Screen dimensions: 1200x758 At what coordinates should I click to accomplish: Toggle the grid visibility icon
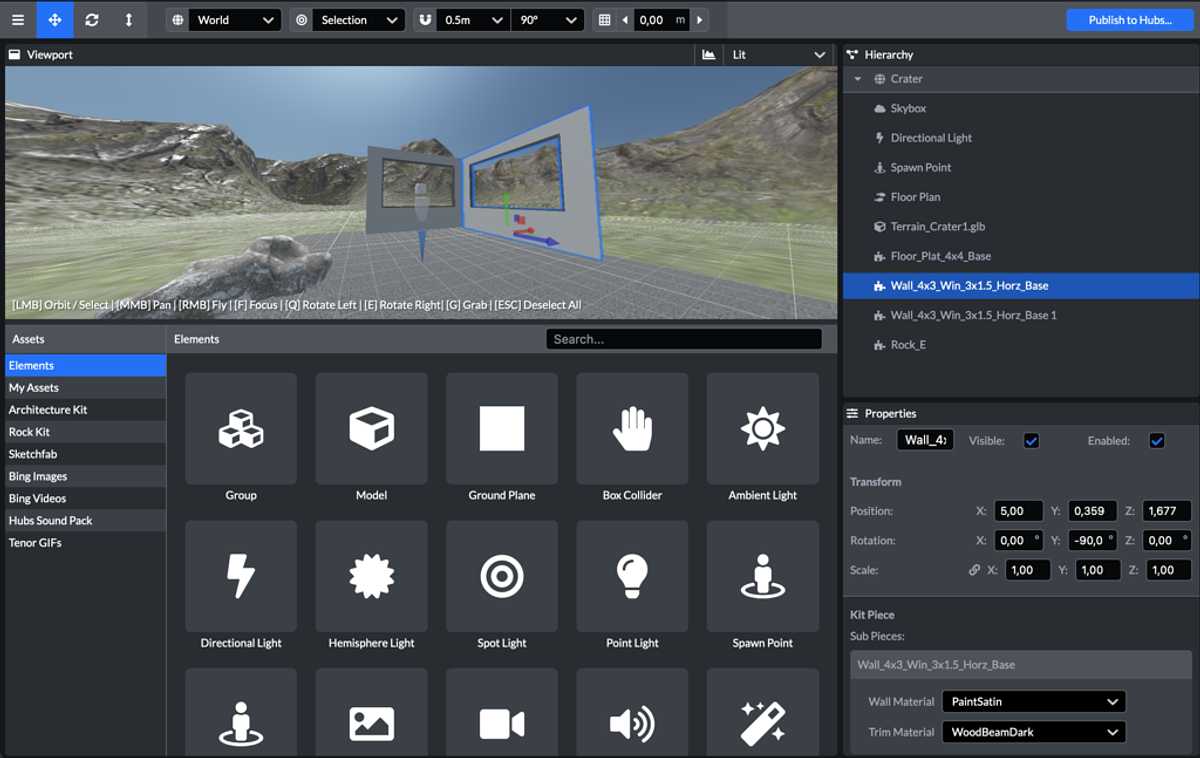(604, 20)
